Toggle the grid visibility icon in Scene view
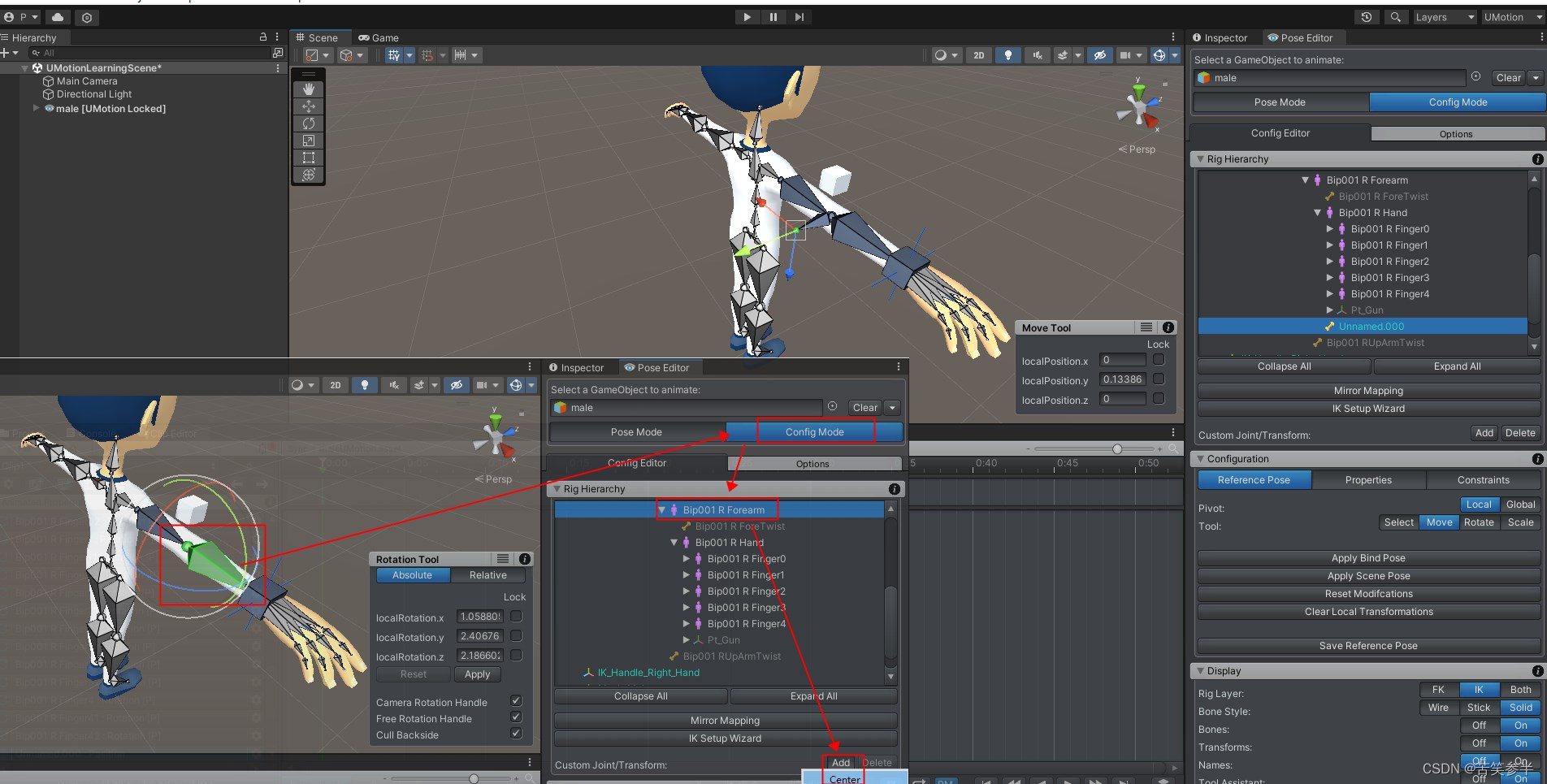This screenshot has height=784, width=1547. coord(396,55)
